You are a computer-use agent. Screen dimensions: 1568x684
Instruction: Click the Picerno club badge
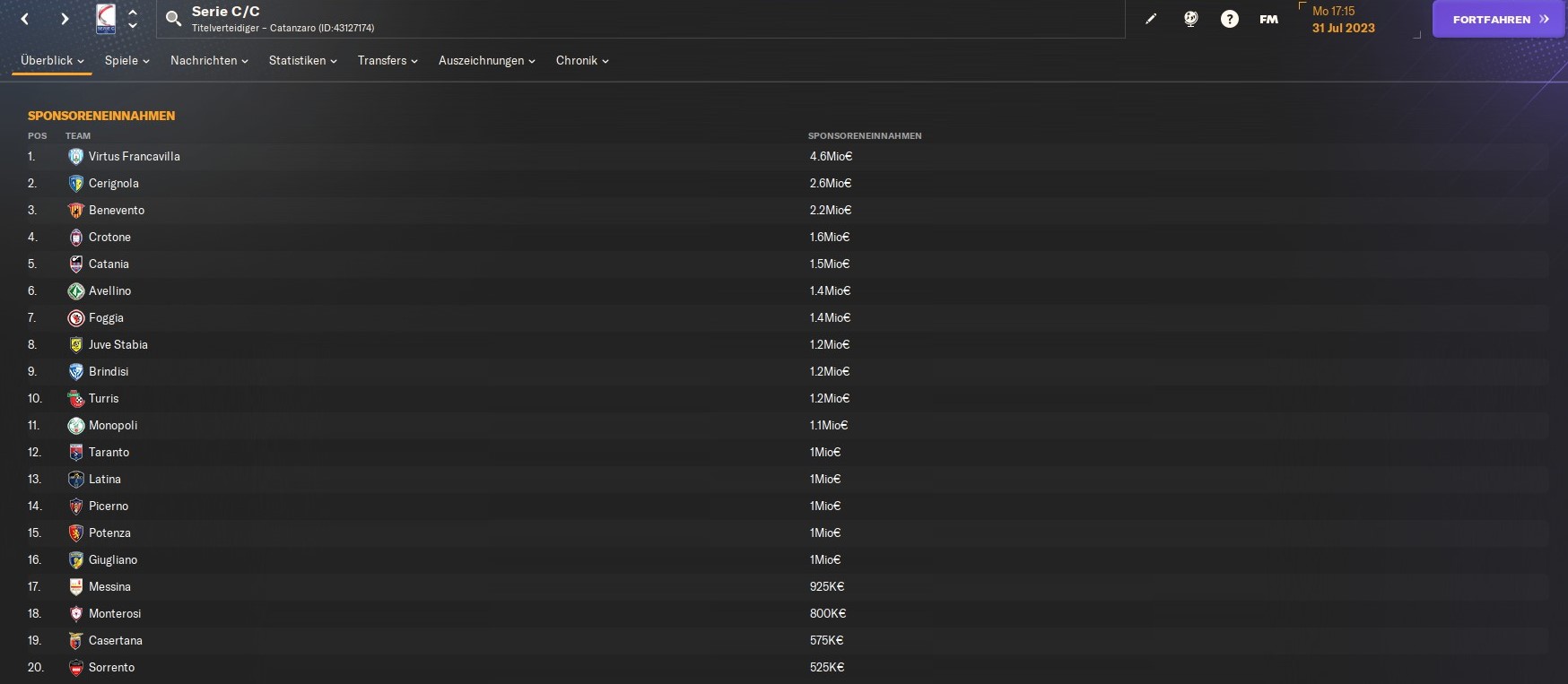click(x=76, y=506)
